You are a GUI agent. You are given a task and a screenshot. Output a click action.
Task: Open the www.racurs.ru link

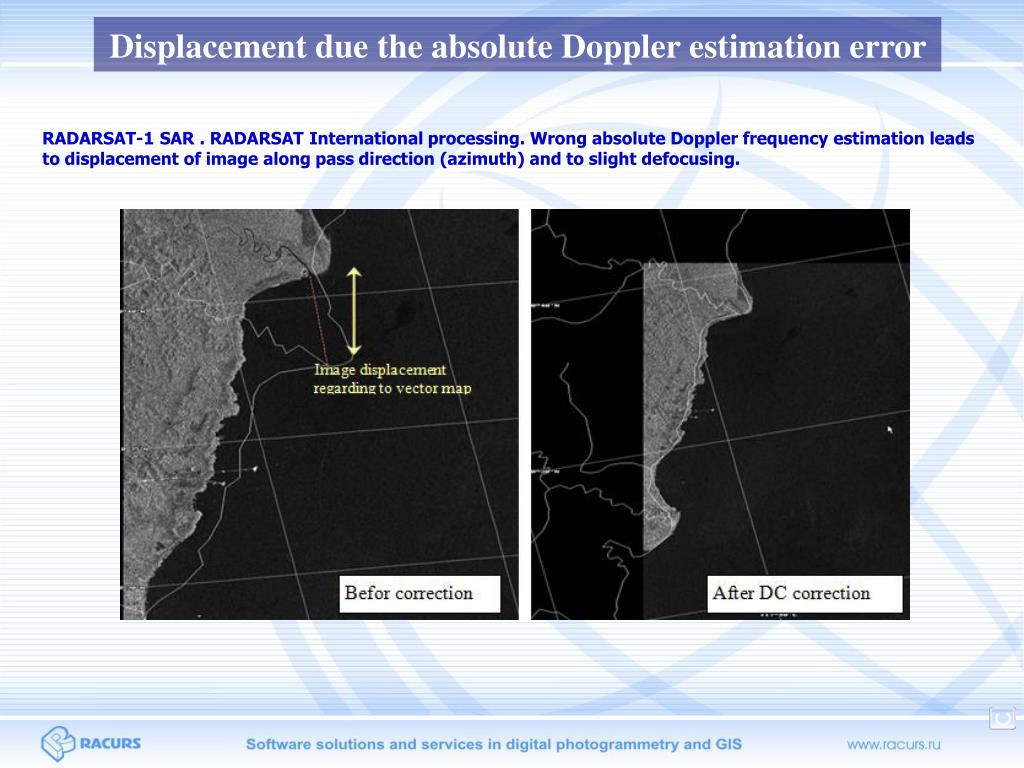[x=893, y=744]
